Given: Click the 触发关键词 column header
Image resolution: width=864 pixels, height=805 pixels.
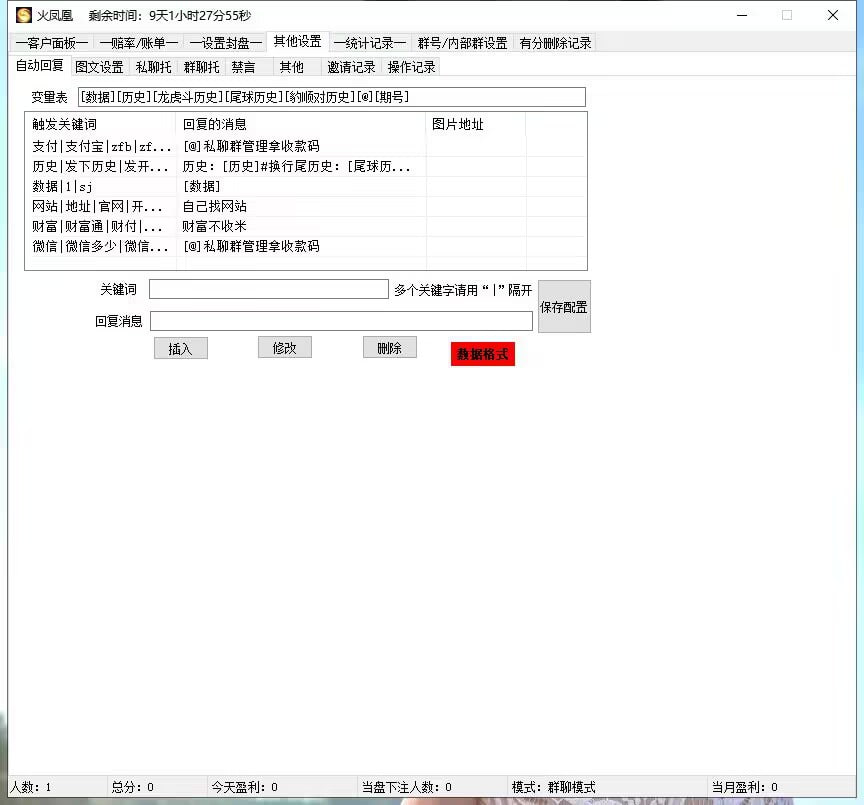Looking at the screenshot, I should click(x=65, y=124).
